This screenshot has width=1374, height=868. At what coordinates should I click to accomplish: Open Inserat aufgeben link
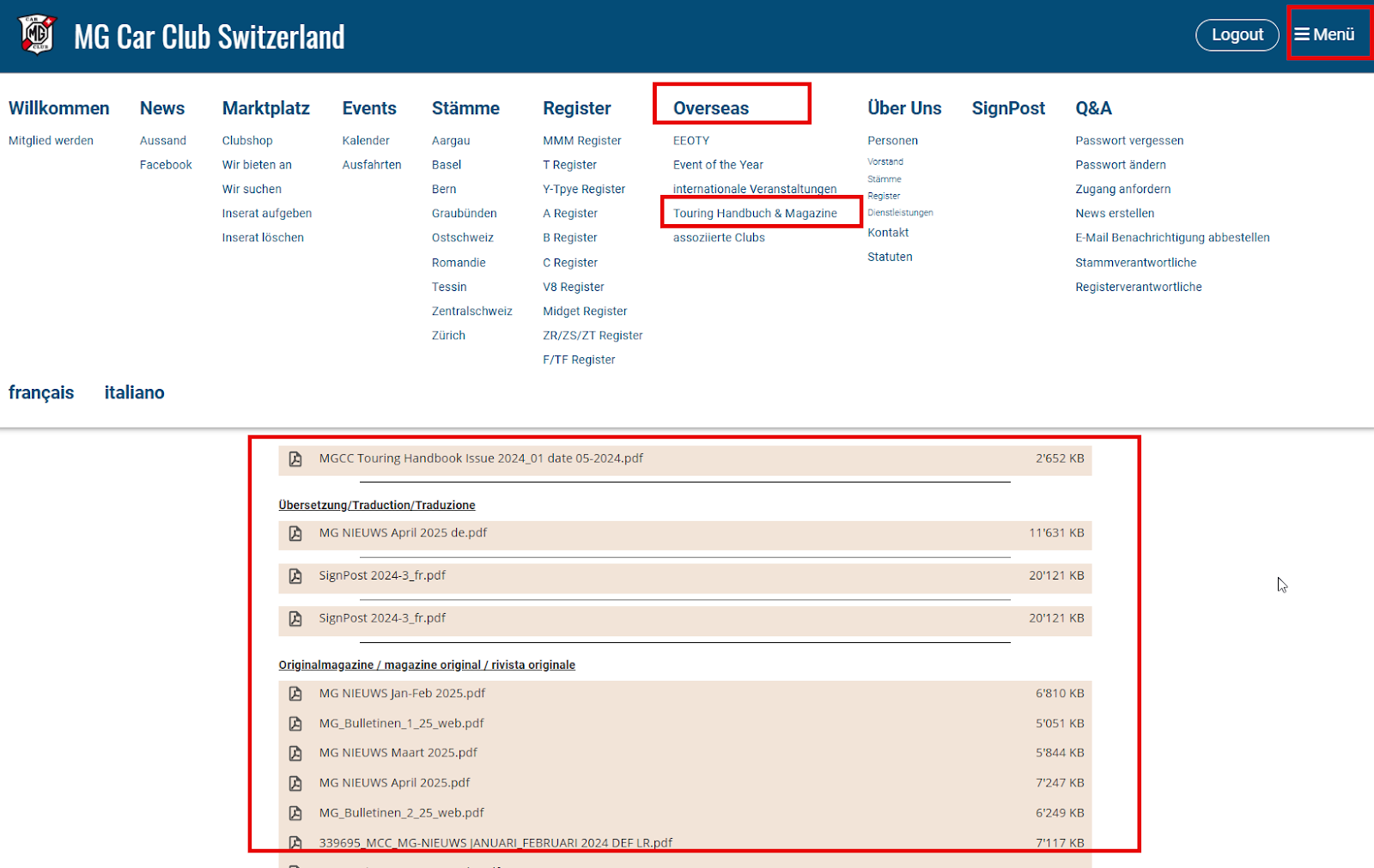point(267,214)
